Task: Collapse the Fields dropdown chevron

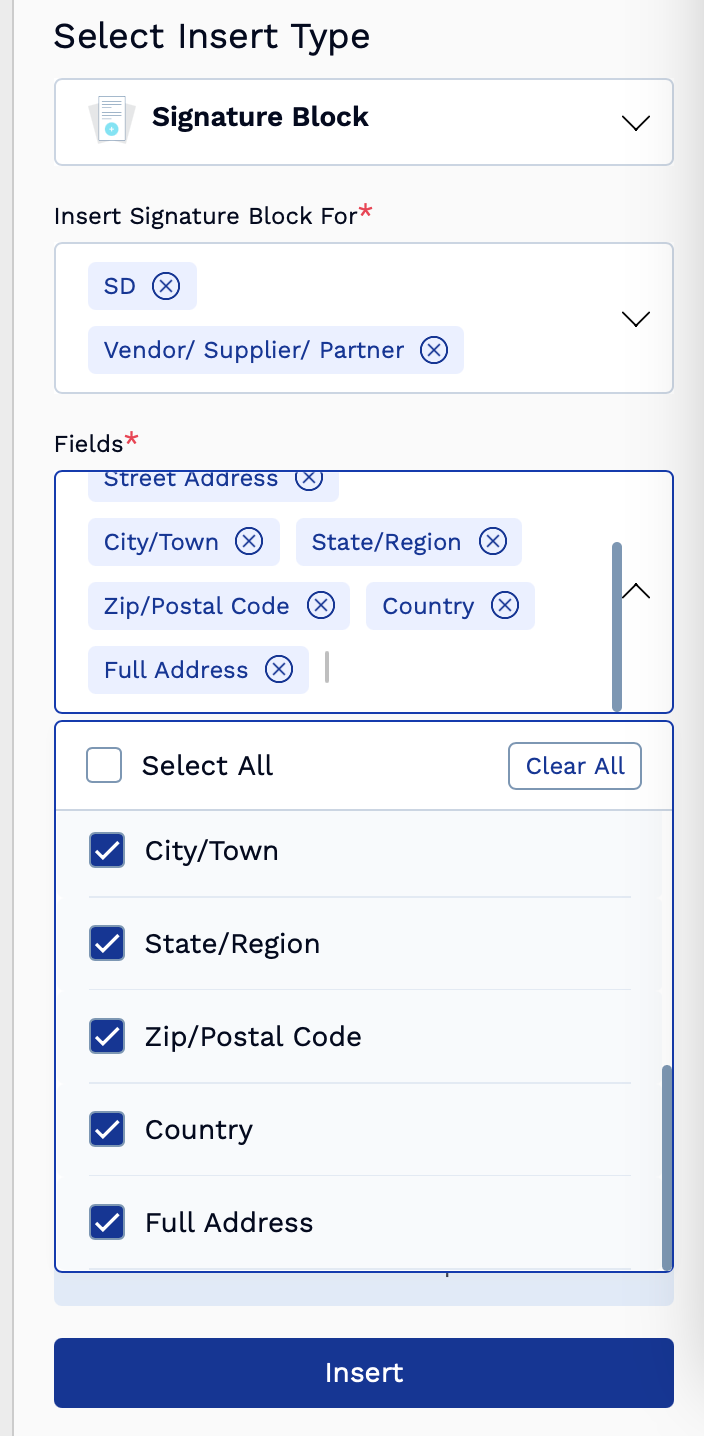Action: 636,591
